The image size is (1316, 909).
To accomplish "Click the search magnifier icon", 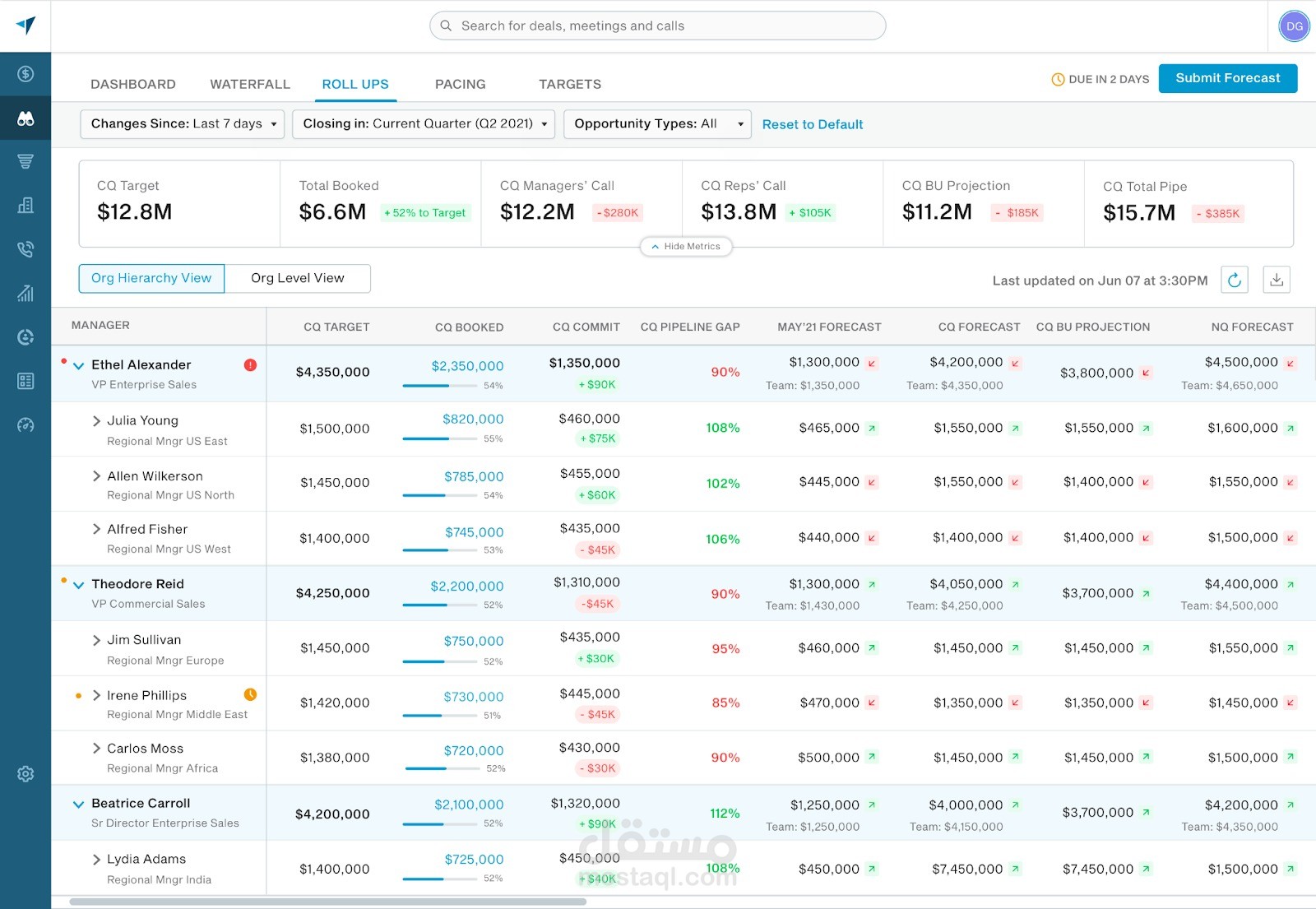I will click(446, 26).
